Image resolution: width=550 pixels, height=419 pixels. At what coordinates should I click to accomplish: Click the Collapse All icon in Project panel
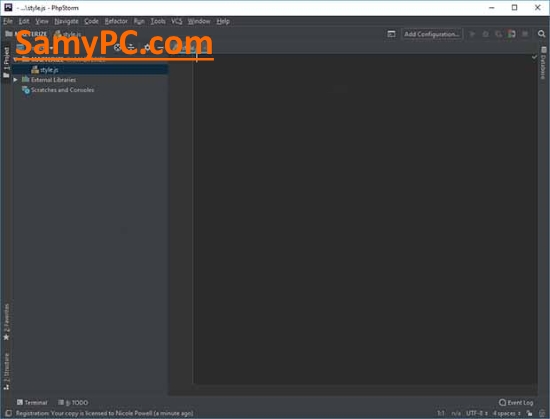(131, 48)
